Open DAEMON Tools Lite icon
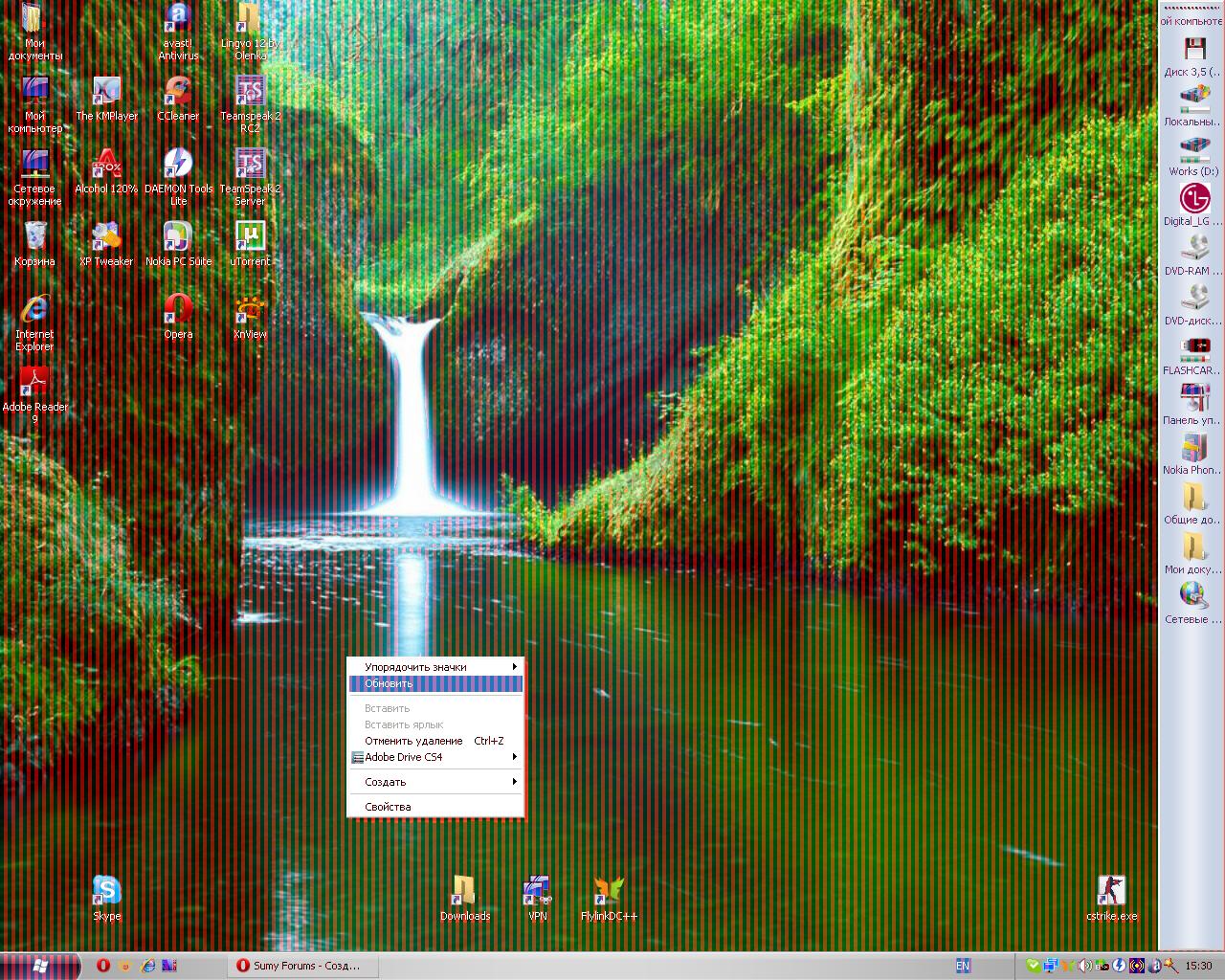 (x=178, y=165)
